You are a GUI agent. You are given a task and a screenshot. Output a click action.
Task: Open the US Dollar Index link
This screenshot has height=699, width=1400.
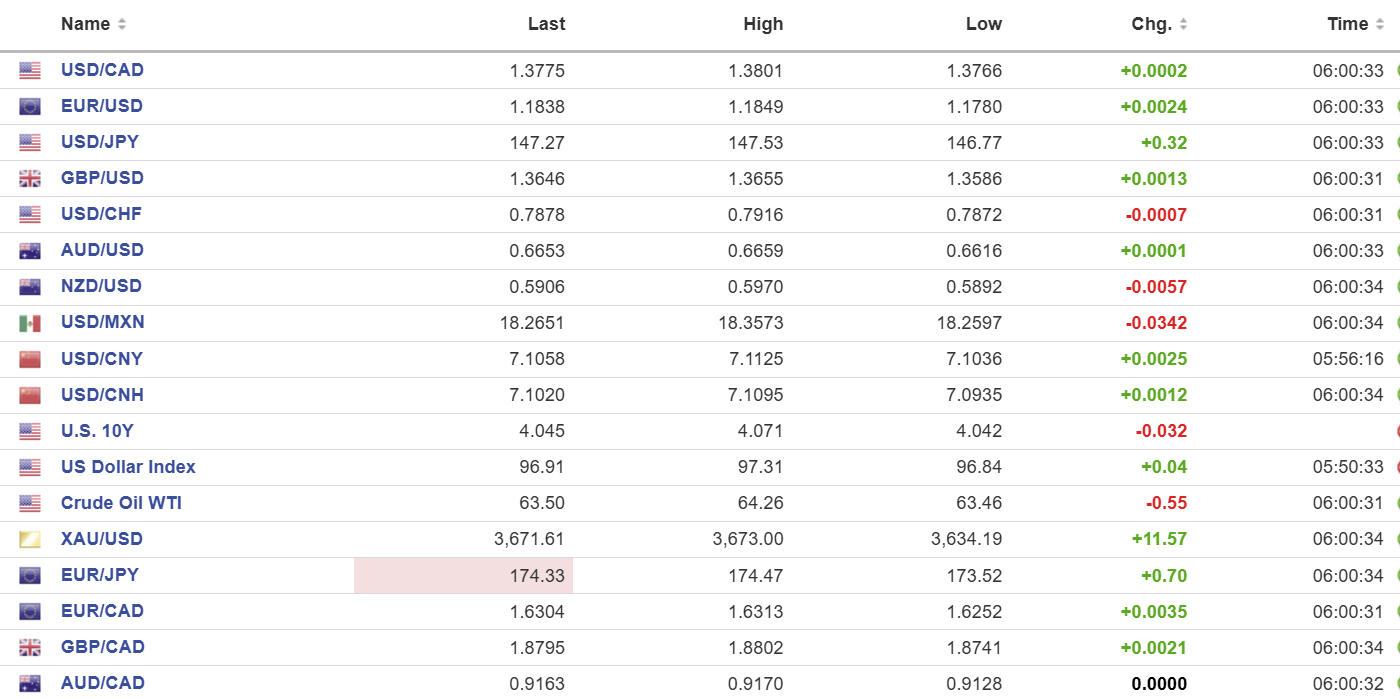click(128, 466)
